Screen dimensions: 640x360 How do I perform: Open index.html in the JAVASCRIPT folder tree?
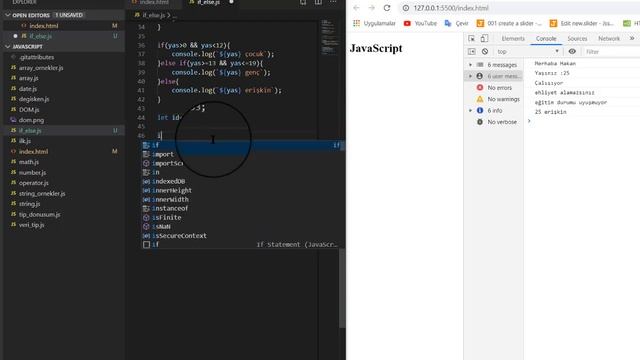pos(33,151)
